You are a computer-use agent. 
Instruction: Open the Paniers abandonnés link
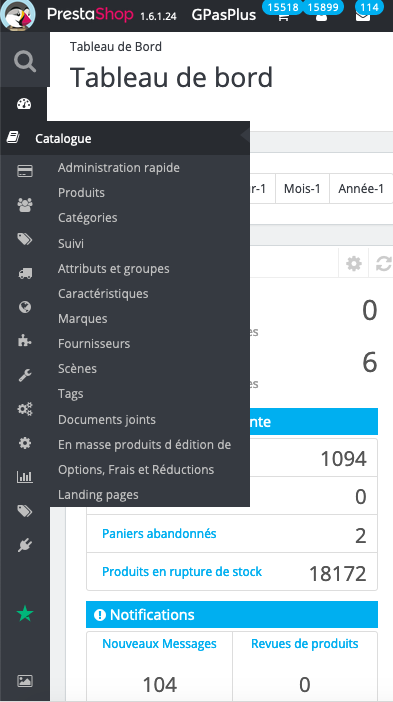pyautogui.click(x=159, y=534)
